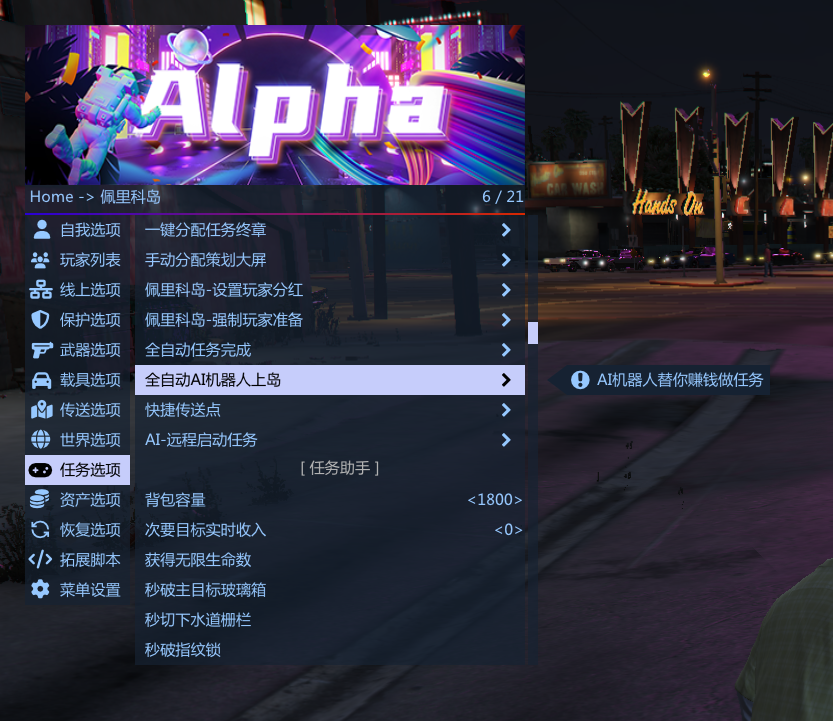Viewport: 833px width, 721px height.
Task: Click the menu list scrollbar thumb
Action: [x=533, y=333]
